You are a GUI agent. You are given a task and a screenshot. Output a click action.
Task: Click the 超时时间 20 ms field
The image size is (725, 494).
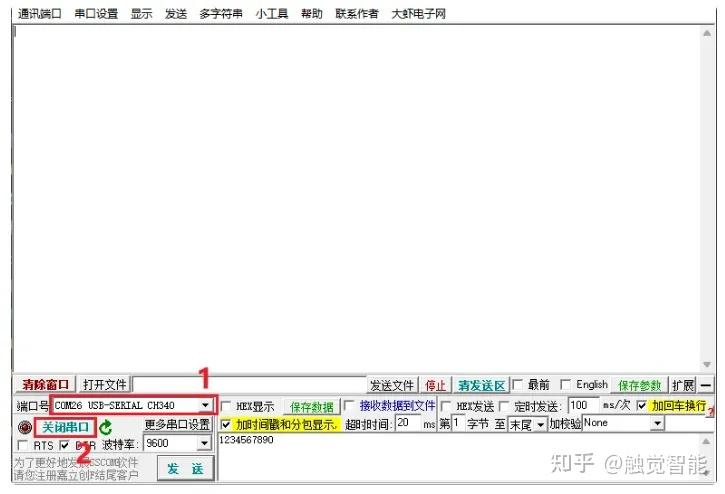pyautogui.click(x=408, y=423)
